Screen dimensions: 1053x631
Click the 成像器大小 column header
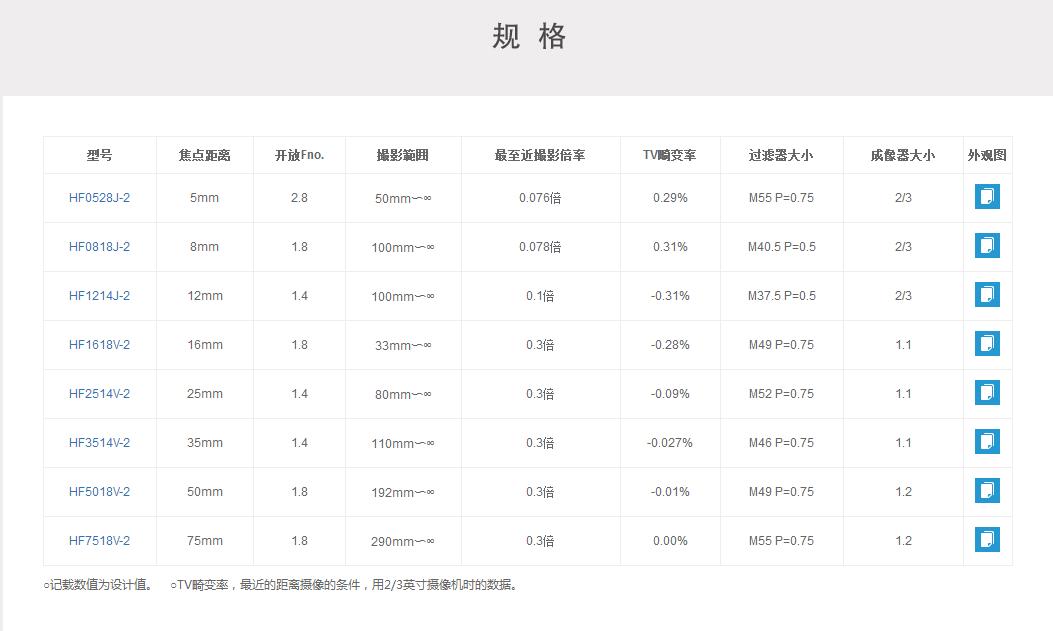(x=903, y=156)
